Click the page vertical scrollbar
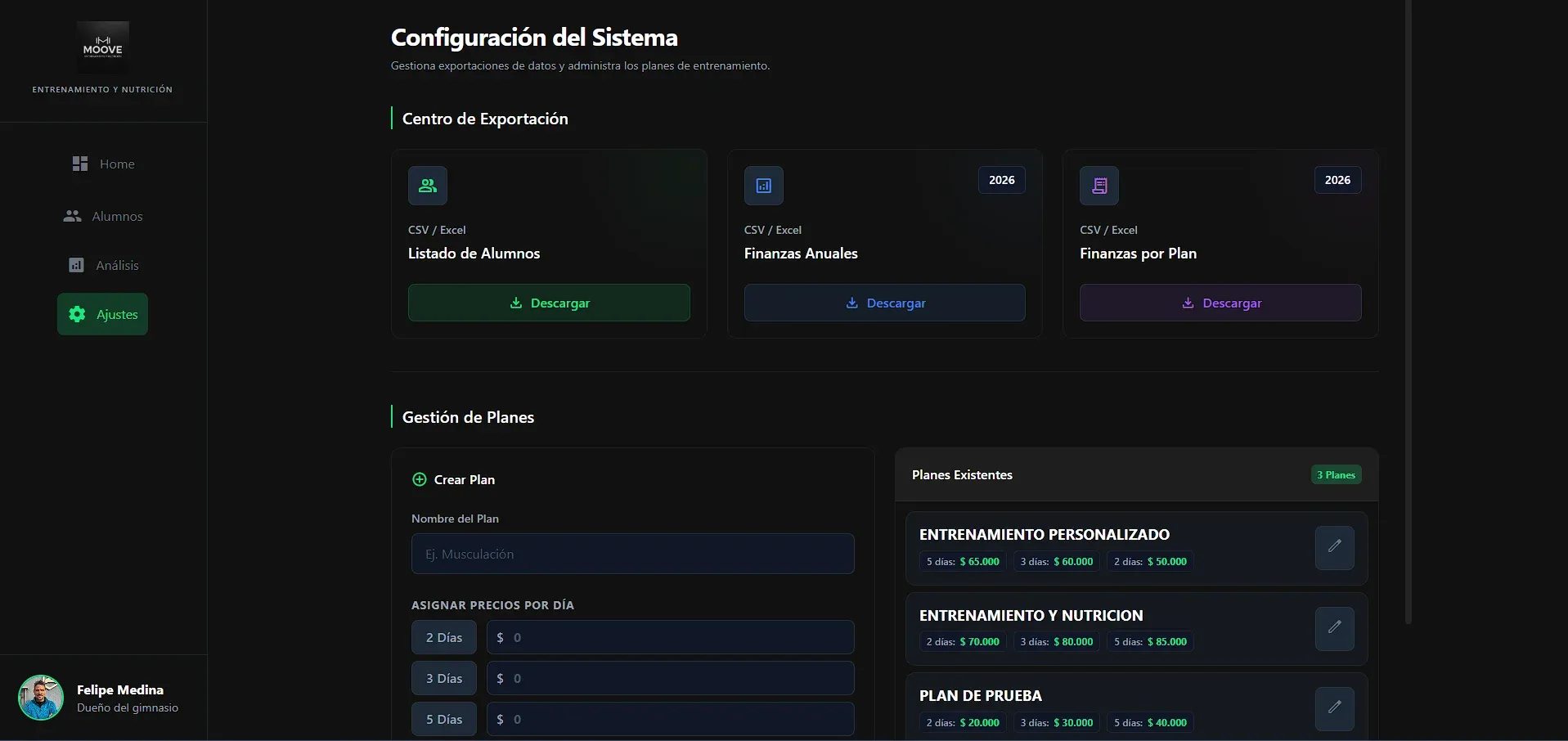This screenshot has width=1568, height=741. (x=1409, y=311)
